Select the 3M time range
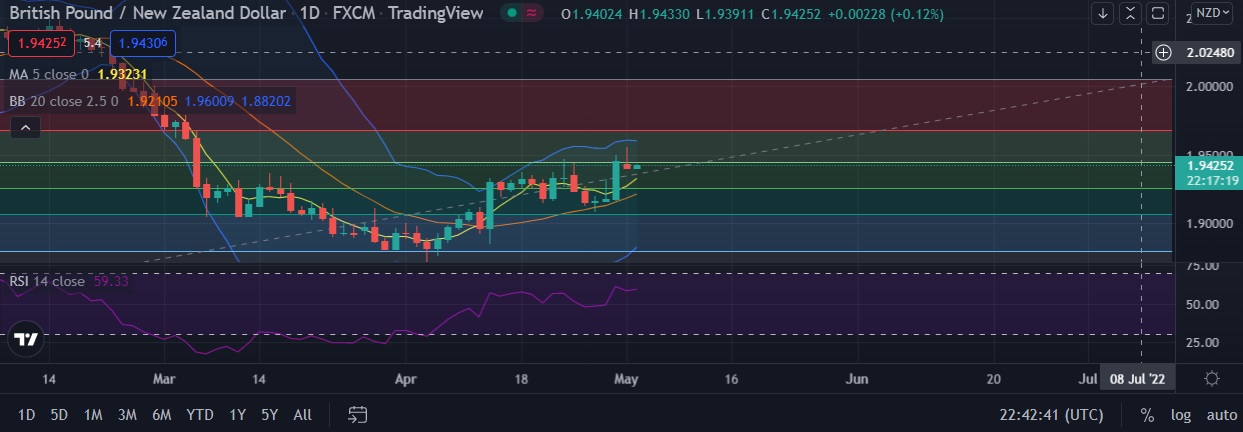This screenshot has width=1243, height=432. 127,414
